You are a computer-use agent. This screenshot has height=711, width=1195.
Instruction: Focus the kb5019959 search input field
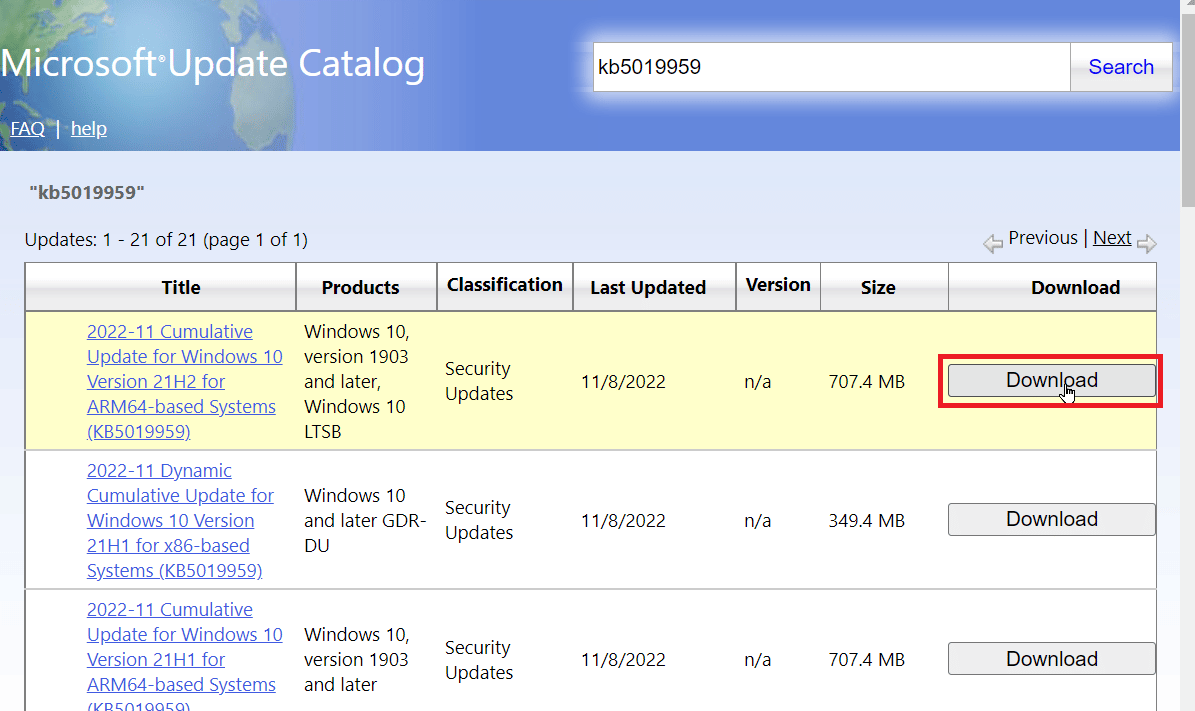pos(831,67)
